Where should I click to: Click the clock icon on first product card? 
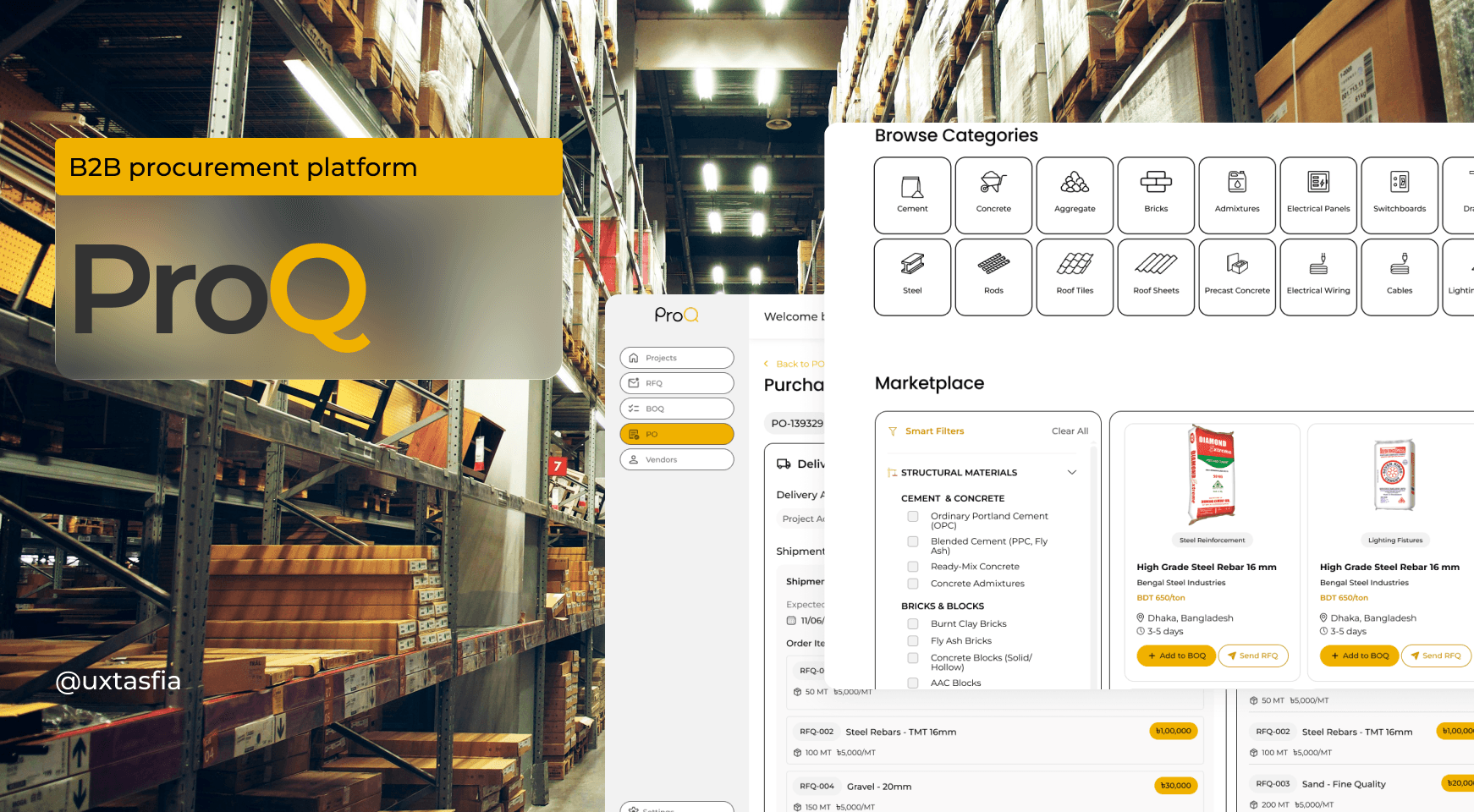1141,631
